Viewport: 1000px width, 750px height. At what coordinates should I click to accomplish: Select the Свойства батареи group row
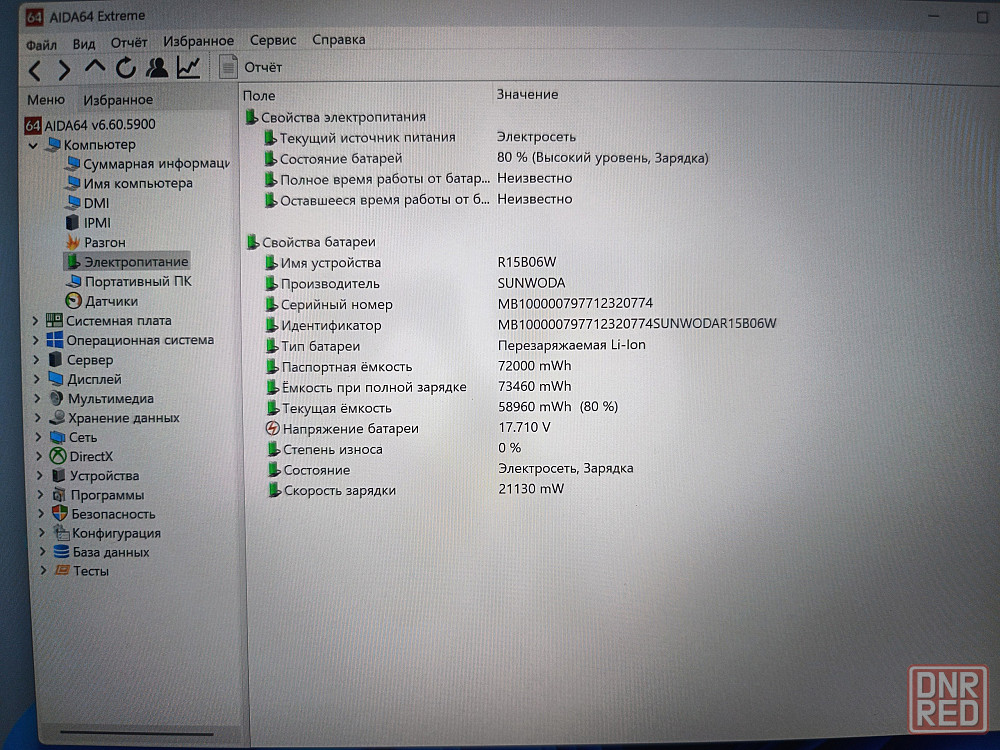pyautogui.click(x=311, y=242)
